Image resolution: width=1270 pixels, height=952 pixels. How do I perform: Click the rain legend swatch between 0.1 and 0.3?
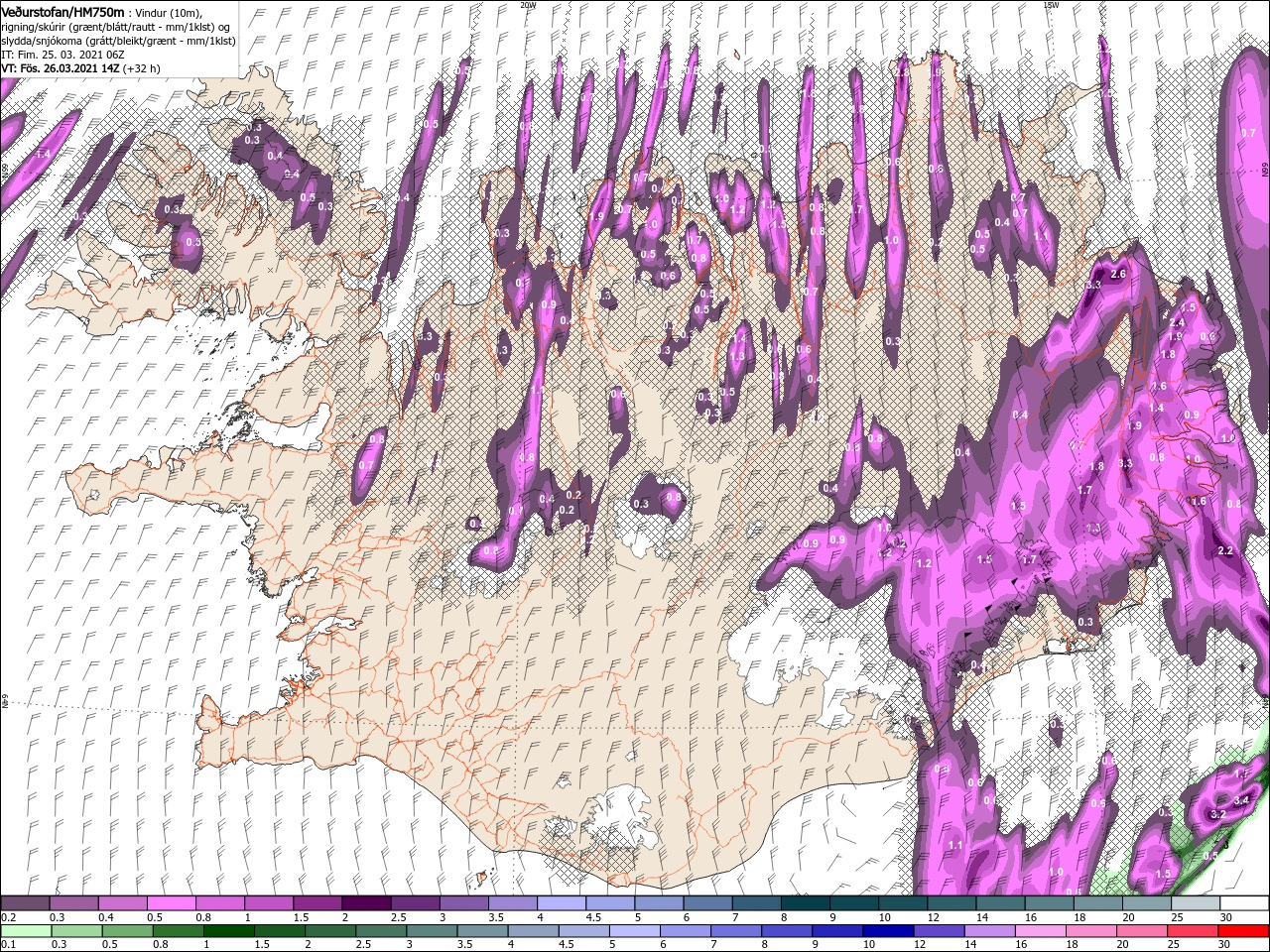pyautogui.click(x=25, y=932)
